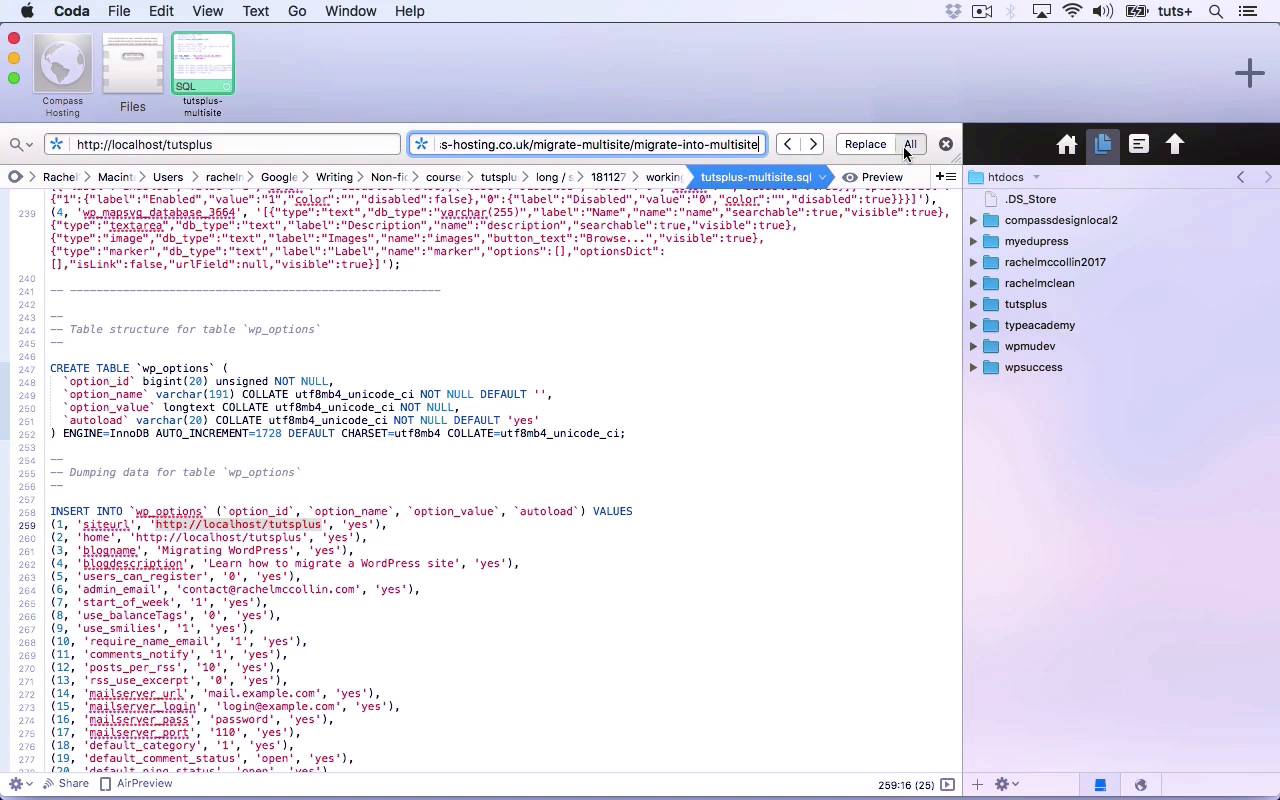
Task: Open the code navigator icon in sidebar
Action: [1139, 144]
